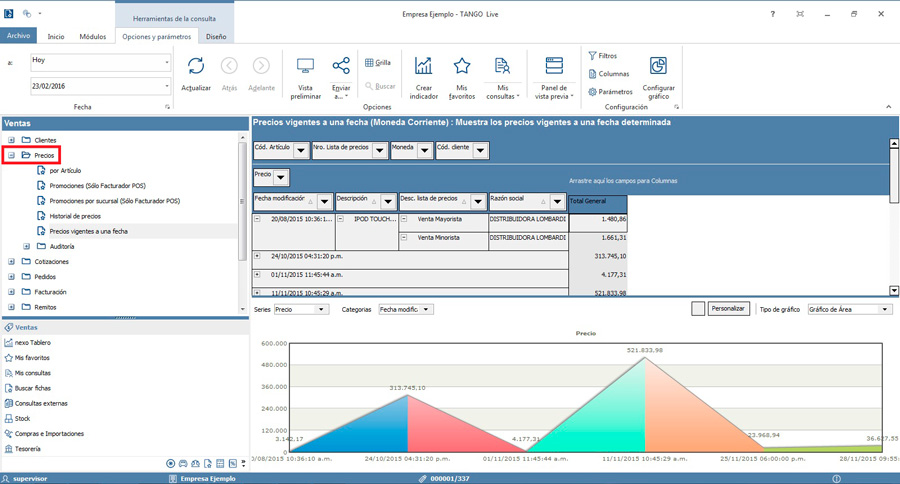Open Historial de precios query
Image resolution: width=900 pixels, height=484 pixels.
click(x=75, y=216)
